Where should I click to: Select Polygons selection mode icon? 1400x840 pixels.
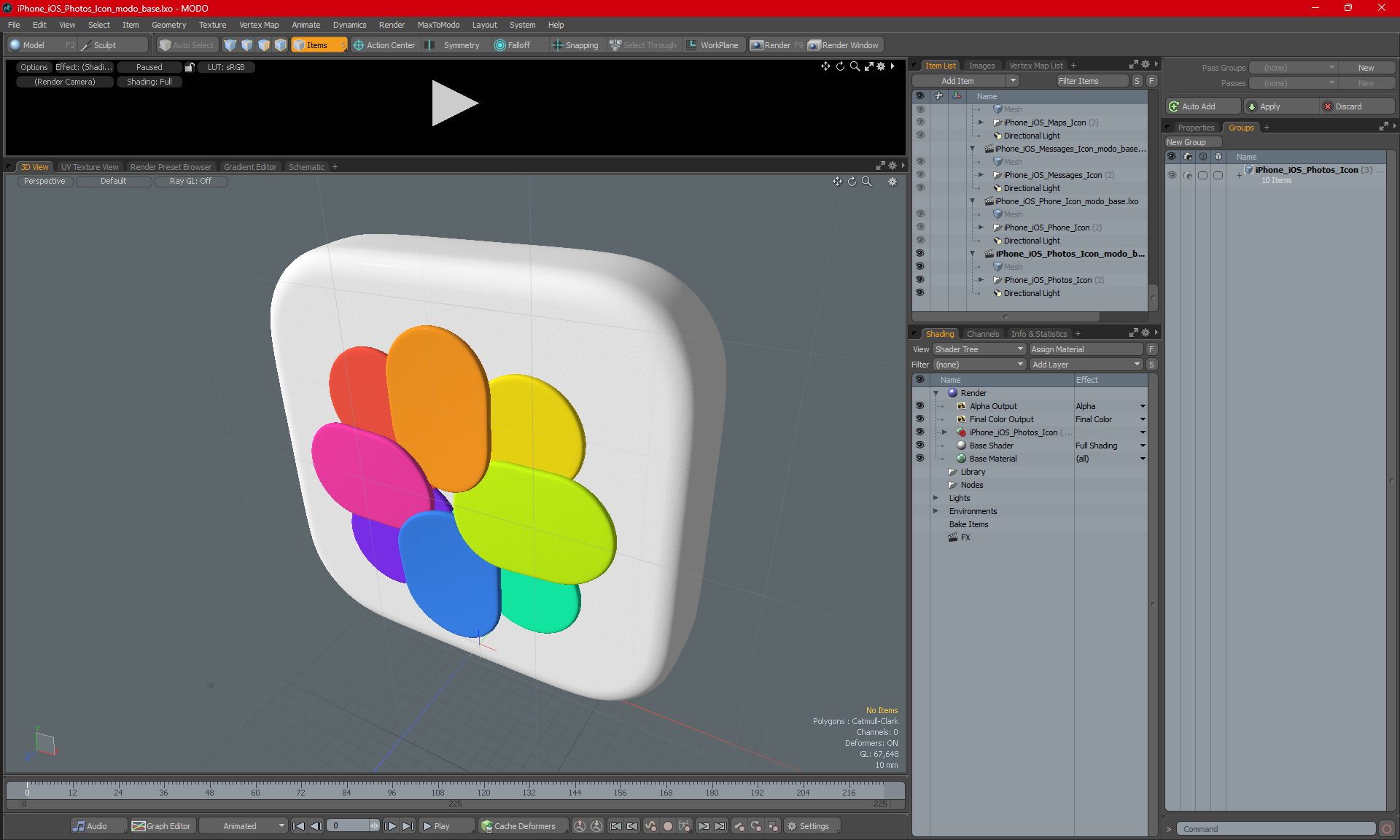tap(264, 45)
